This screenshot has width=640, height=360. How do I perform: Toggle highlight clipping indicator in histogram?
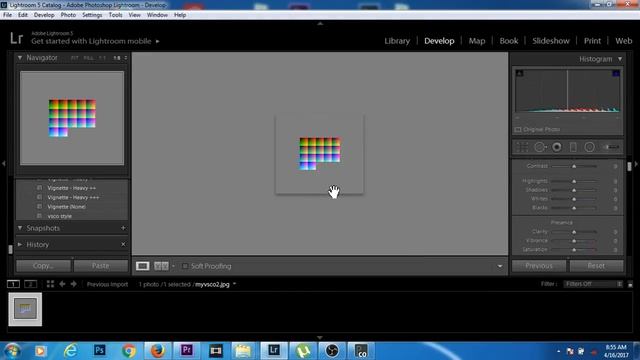tap(616, 73)
